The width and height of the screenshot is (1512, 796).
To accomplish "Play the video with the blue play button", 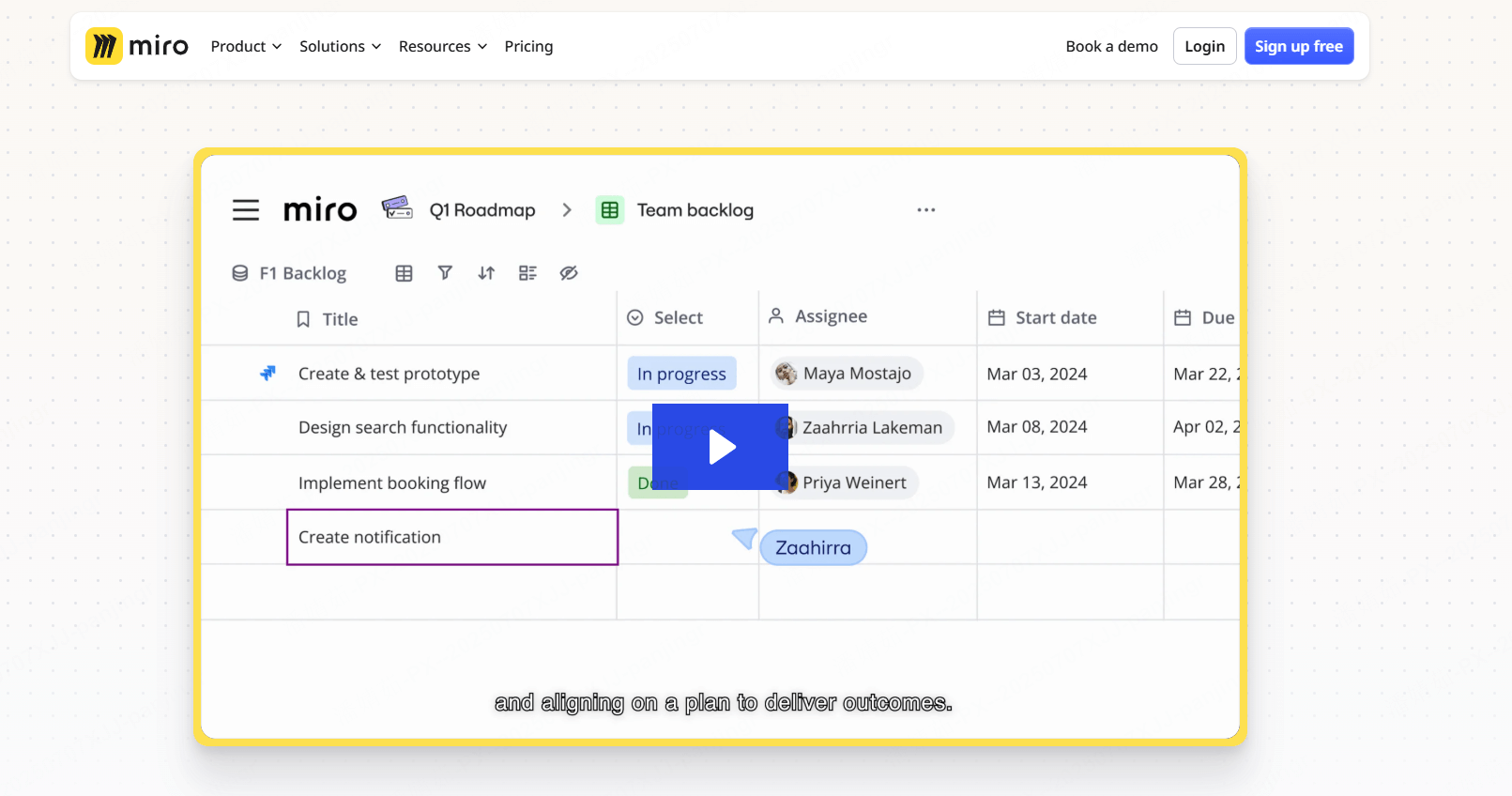I will coord(720,447).
